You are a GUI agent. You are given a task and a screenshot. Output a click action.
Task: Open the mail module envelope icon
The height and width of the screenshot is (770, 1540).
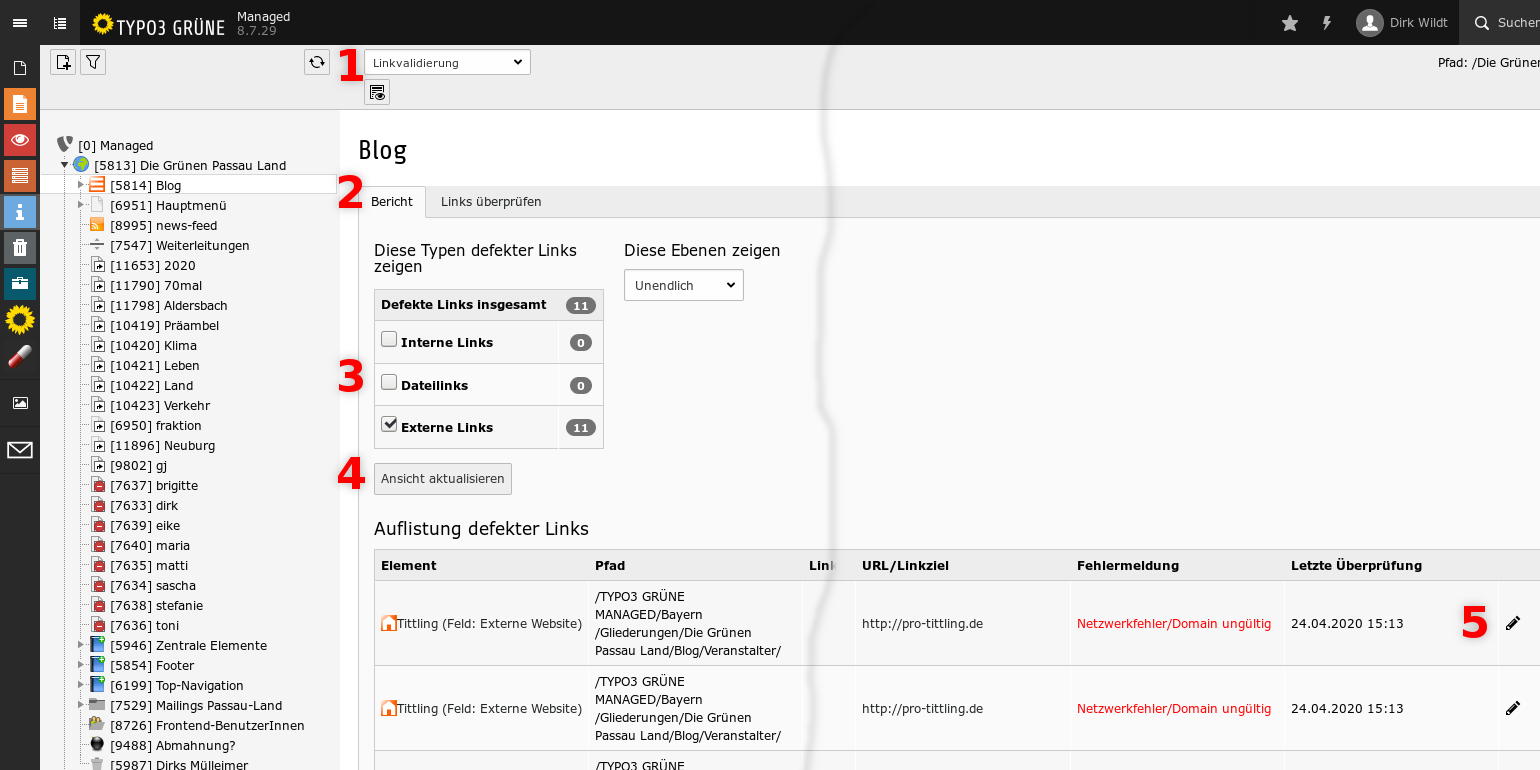(20, 450)
